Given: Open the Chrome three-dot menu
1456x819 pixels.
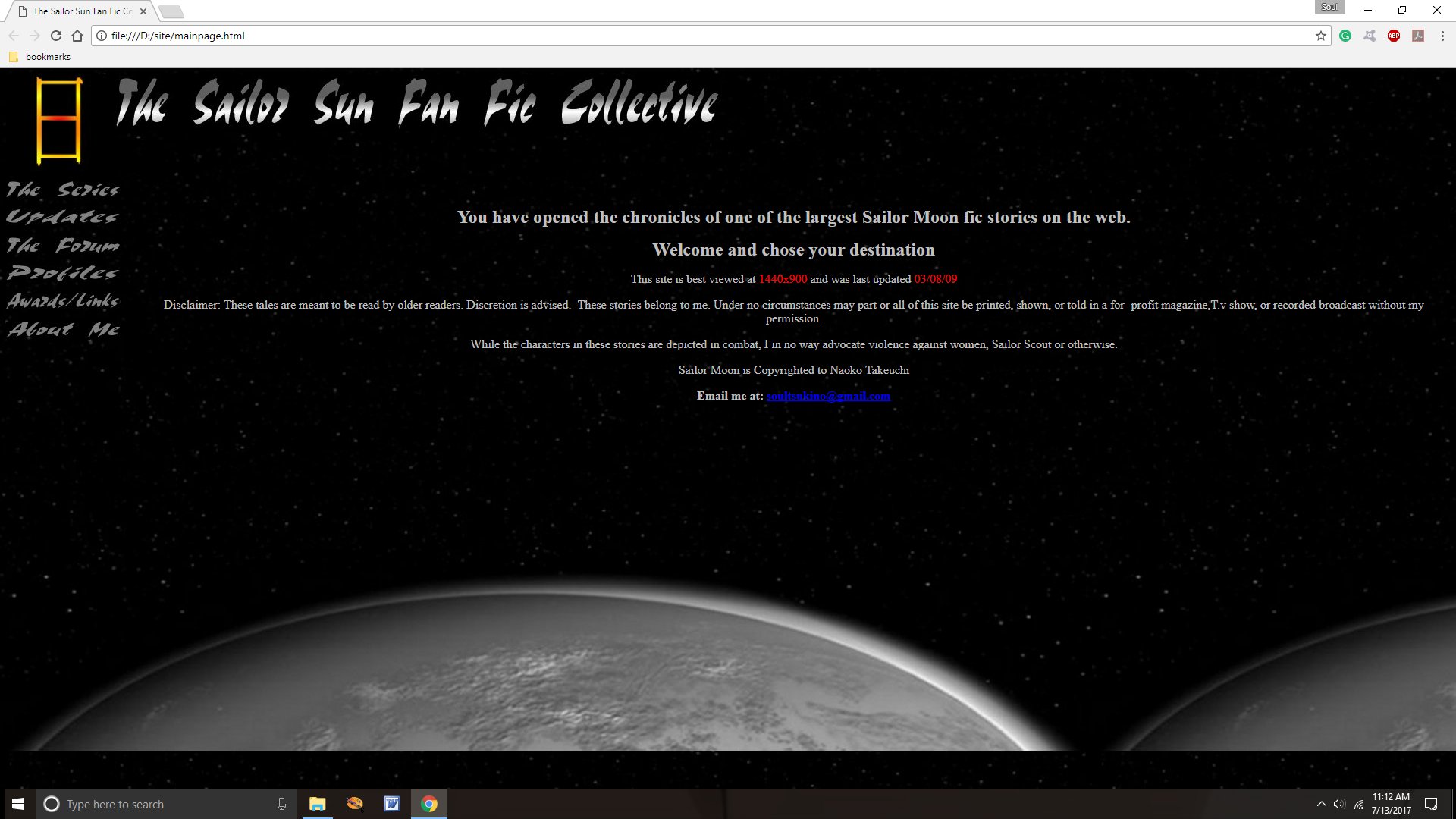Looking at the screenshot, I should (x=1442, y=36).
